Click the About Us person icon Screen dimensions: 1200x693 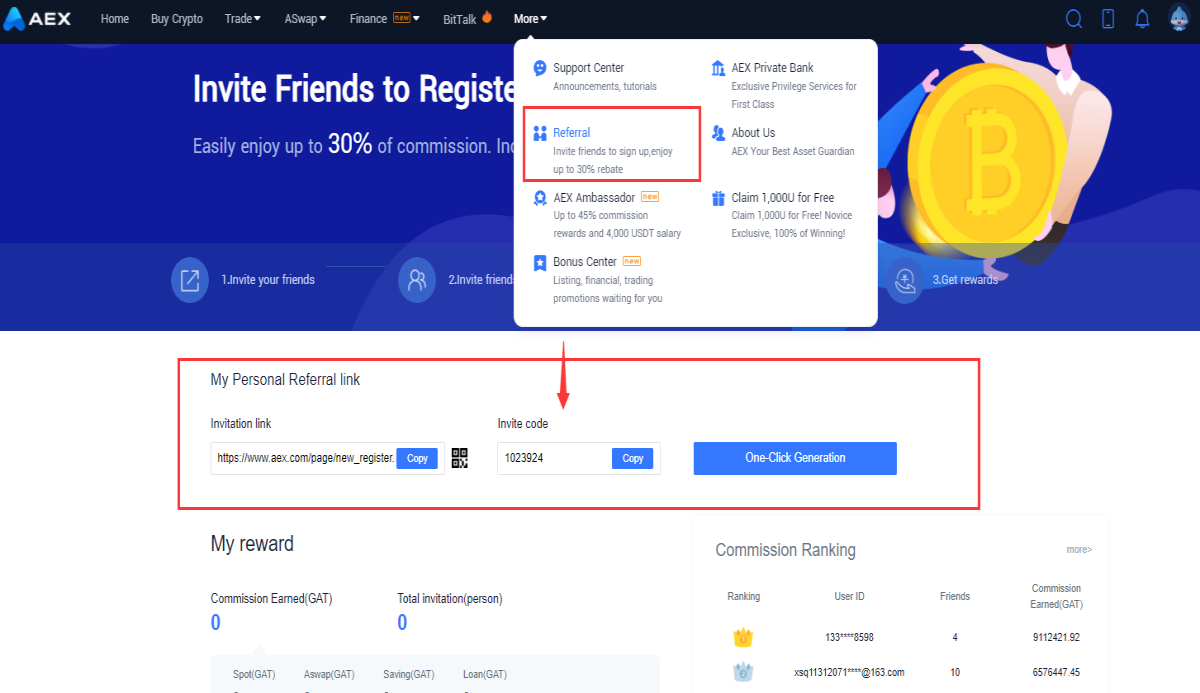[x=718, y=133]
